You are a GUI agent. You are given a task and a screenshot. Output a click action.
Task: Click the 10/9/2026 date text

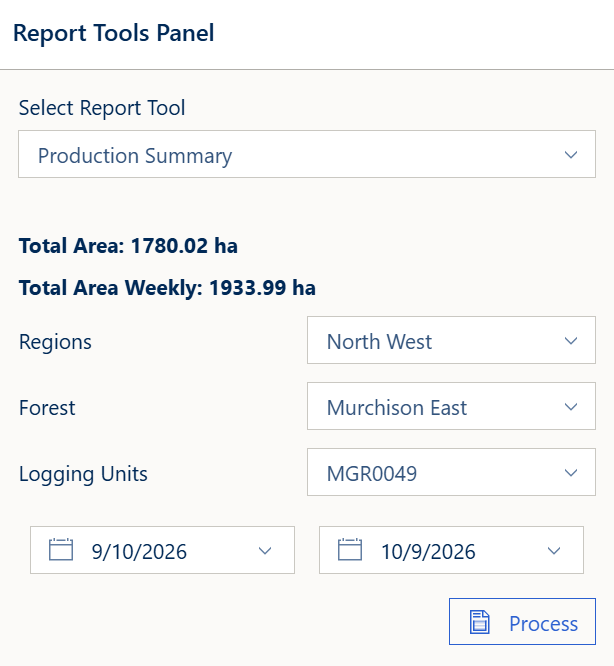428,552
